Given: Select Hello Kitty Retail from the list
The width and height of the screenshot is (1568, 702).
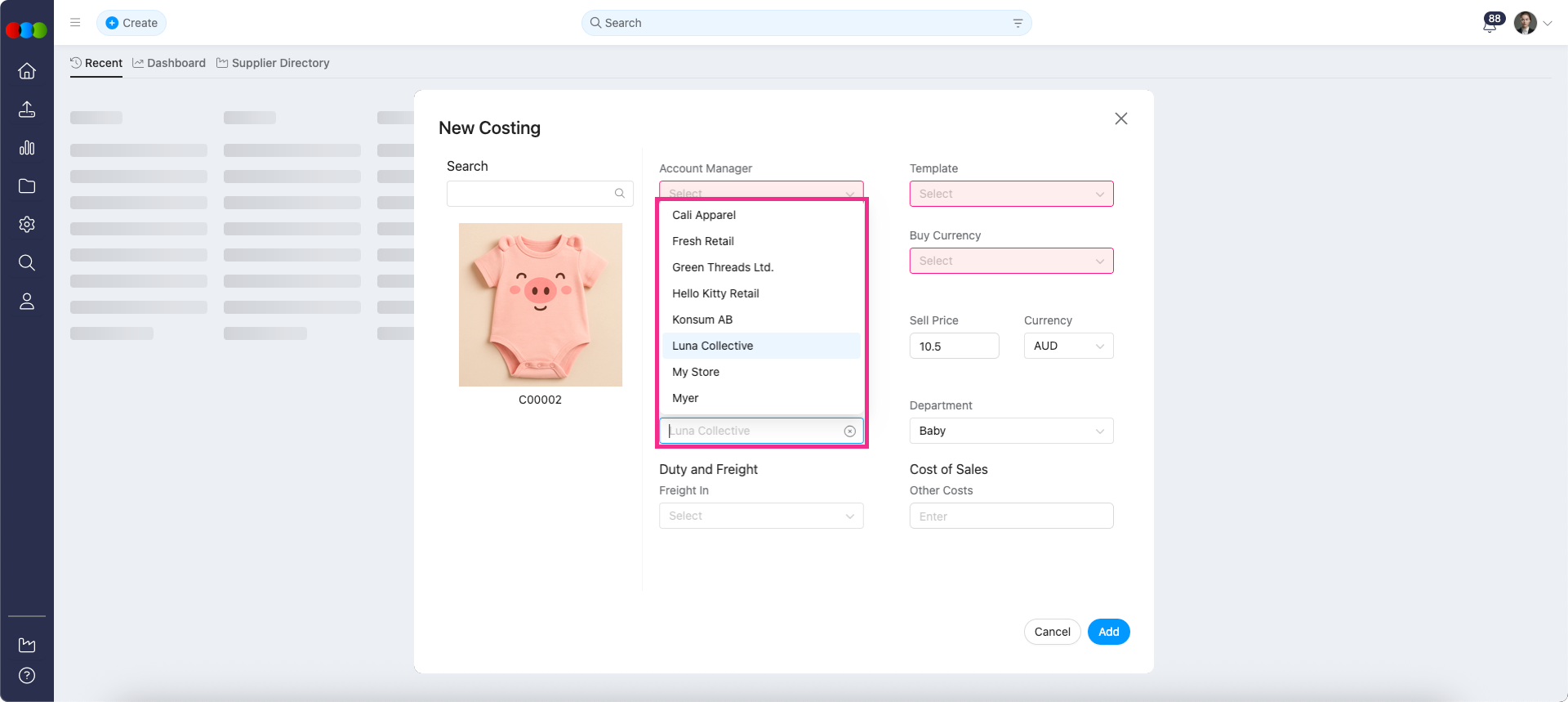Looking at the screenshot, I should point(715,293).
